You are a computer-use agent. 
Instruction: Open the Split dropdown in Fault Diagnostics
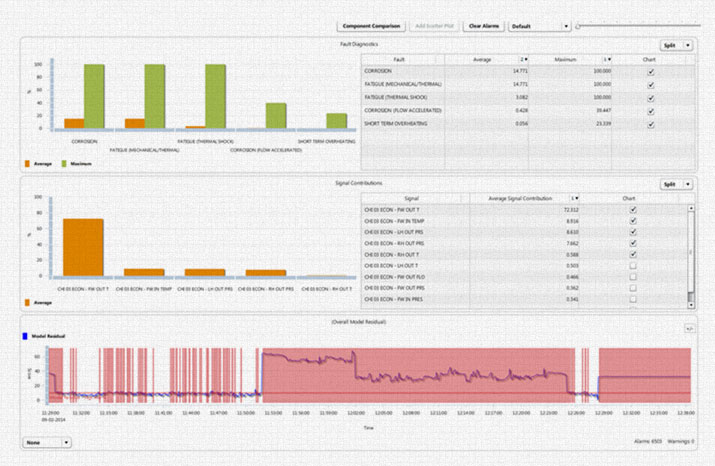point(676,45)
